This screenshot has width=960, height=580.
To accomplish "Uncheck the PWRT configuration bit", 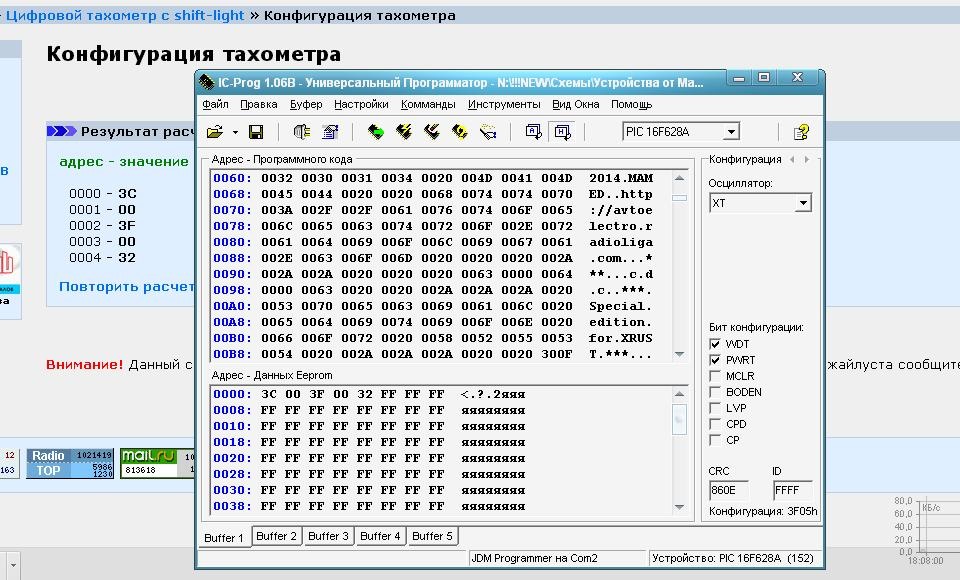I will click(x=714, y=360).
